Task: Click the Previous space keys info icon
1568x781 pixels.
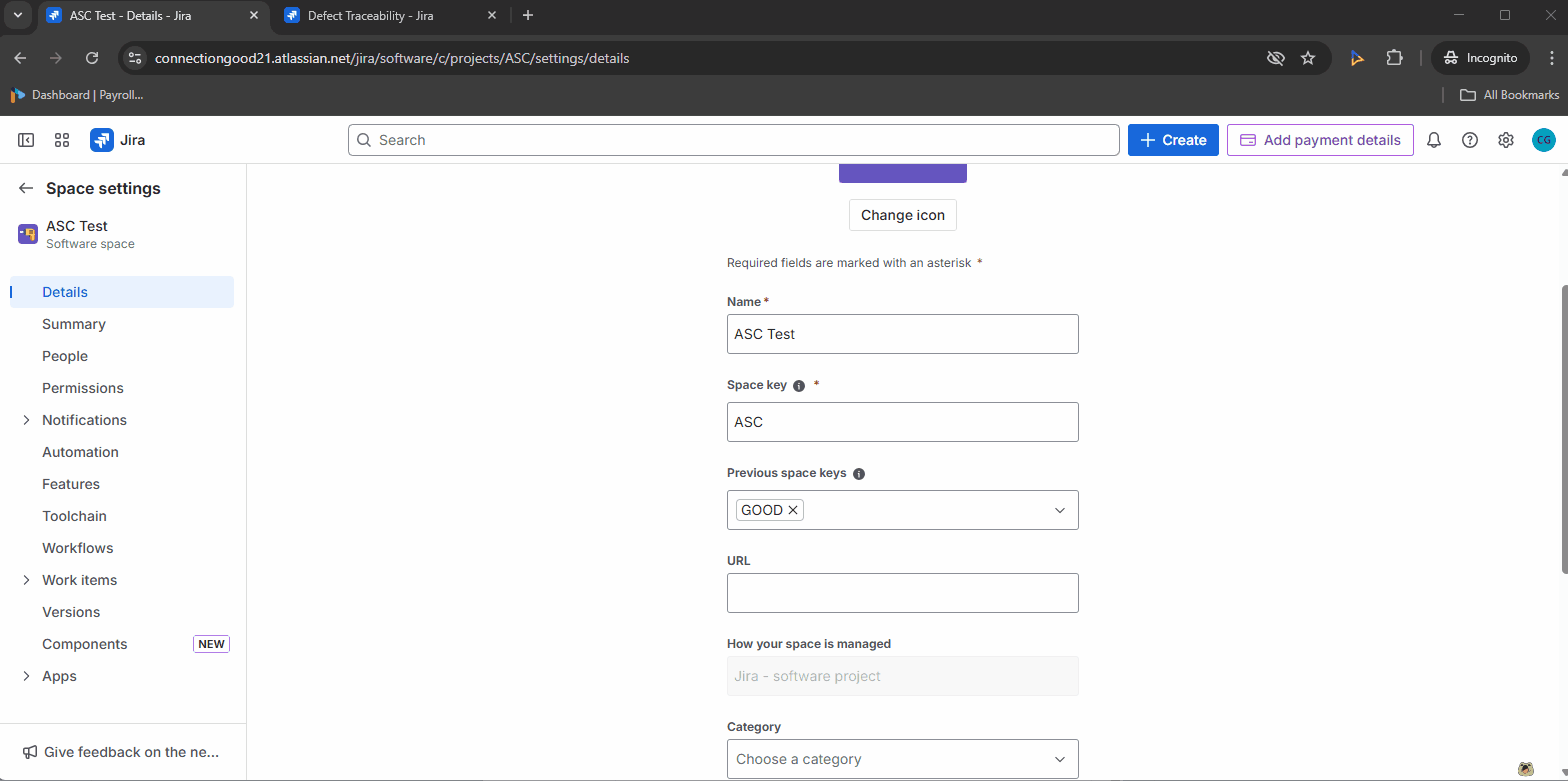Action: (858, 474)
